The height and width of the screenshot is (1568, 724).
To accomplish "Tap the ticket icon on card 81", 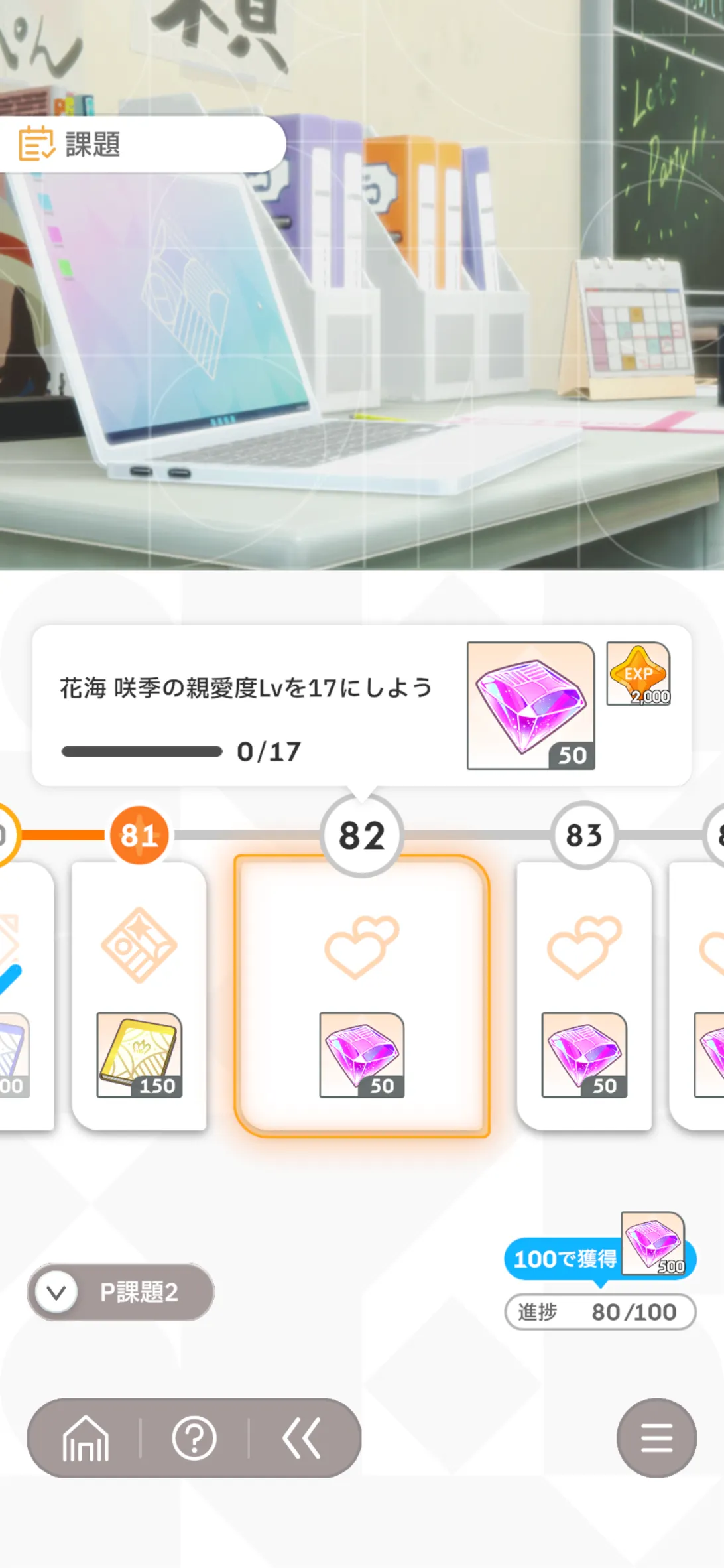I will point(139,945).
